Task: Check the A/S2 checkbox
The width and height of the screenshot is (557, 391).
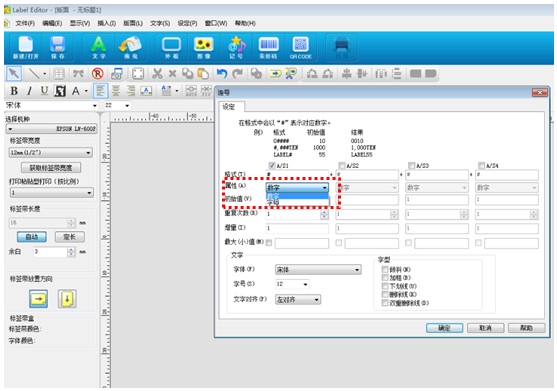Action: (x=342, y=165)
